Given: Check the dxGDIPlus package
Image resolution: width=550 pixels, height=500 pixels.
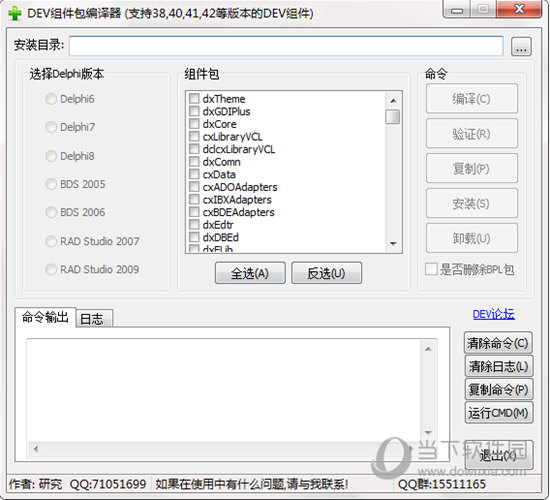Looking at the screenshot, I should [194, 111].
